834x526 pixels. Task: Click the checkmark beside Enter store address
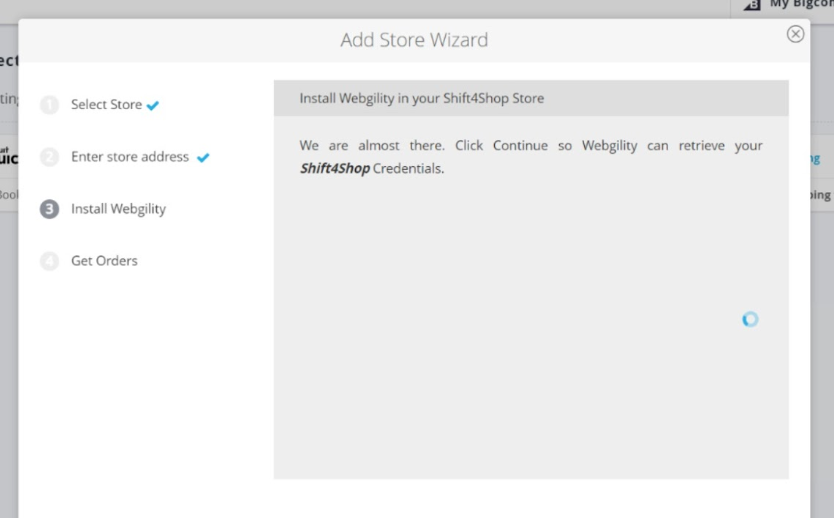point(203,157)
